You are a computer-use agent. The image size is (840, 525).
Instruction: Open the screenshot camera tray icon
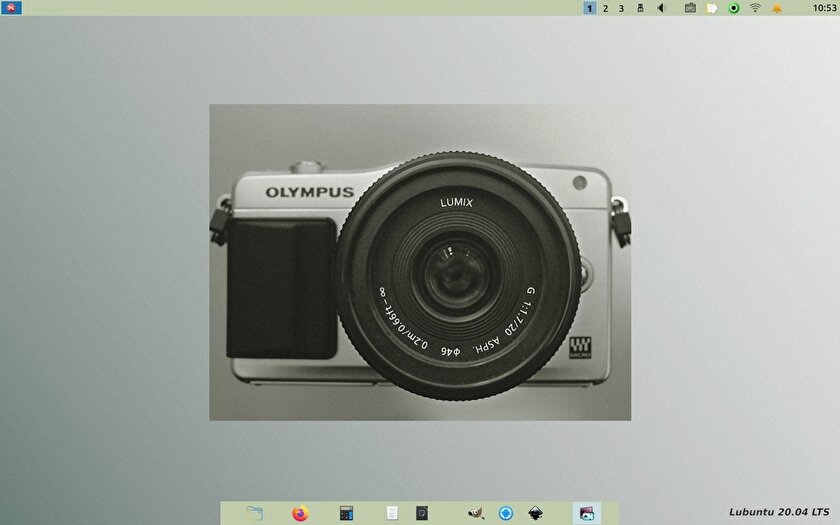690,8
